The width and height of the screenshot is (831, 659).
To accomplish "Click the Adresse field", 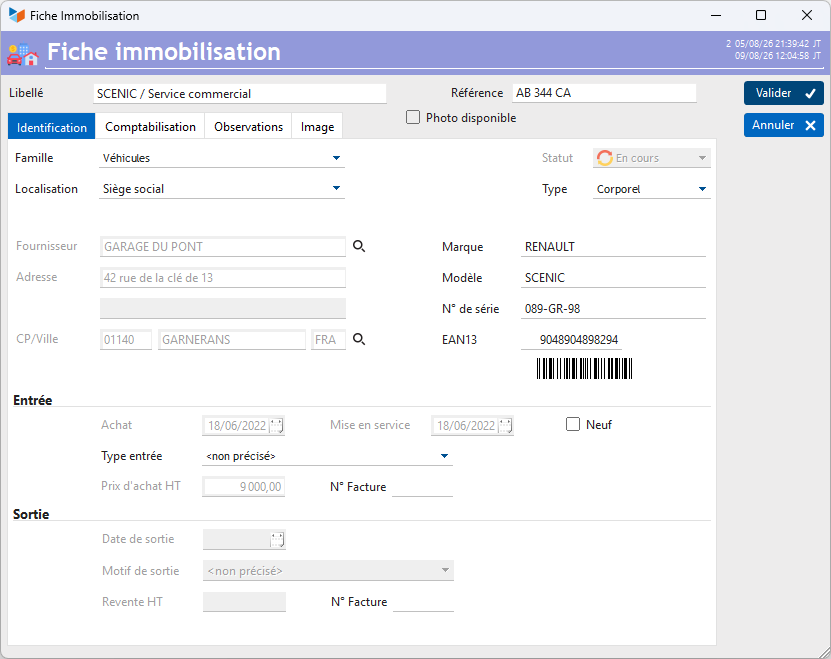I will coord(223,278).
